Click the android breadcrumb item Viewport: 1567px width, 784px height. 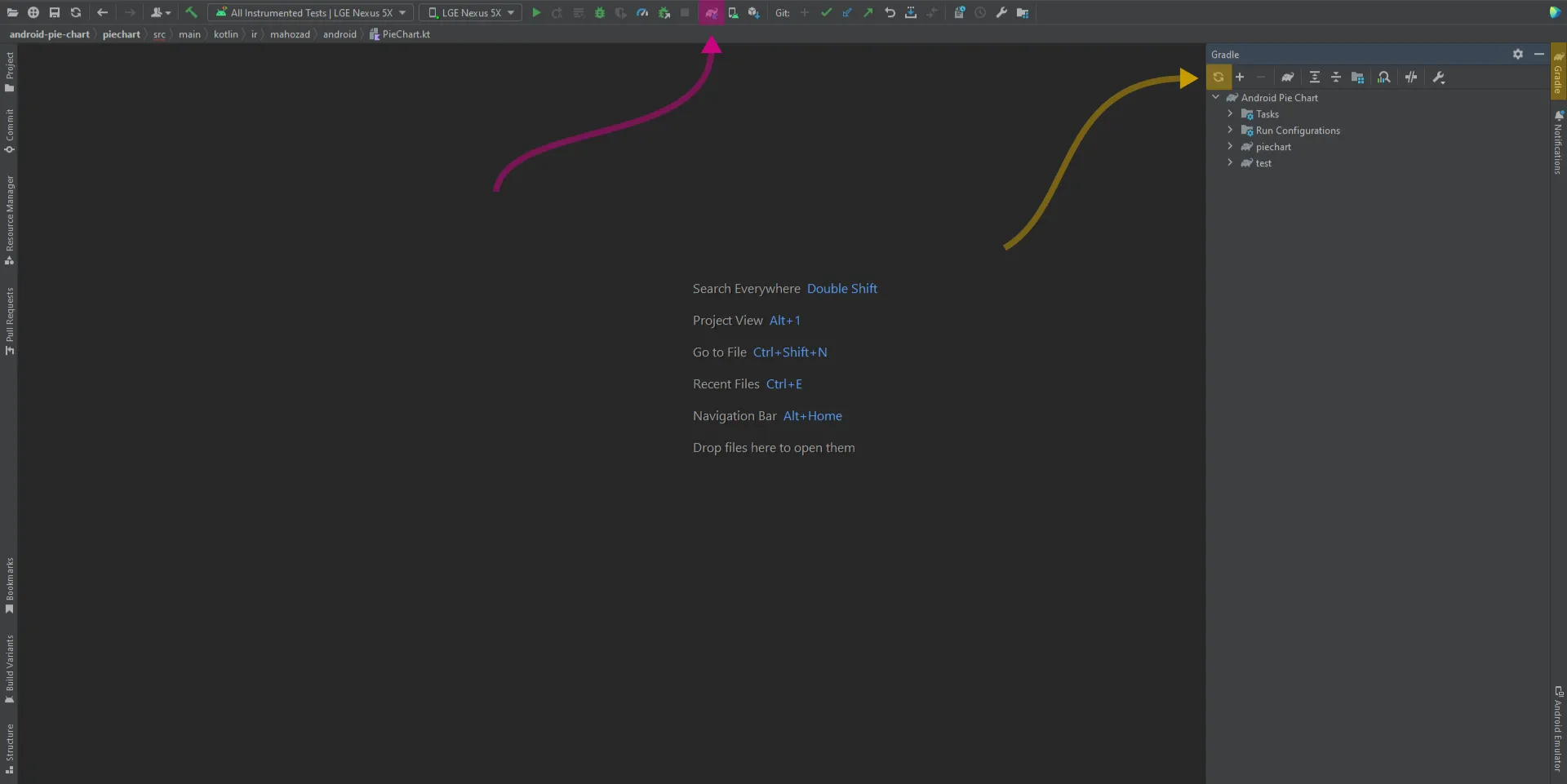coord(340,34)
